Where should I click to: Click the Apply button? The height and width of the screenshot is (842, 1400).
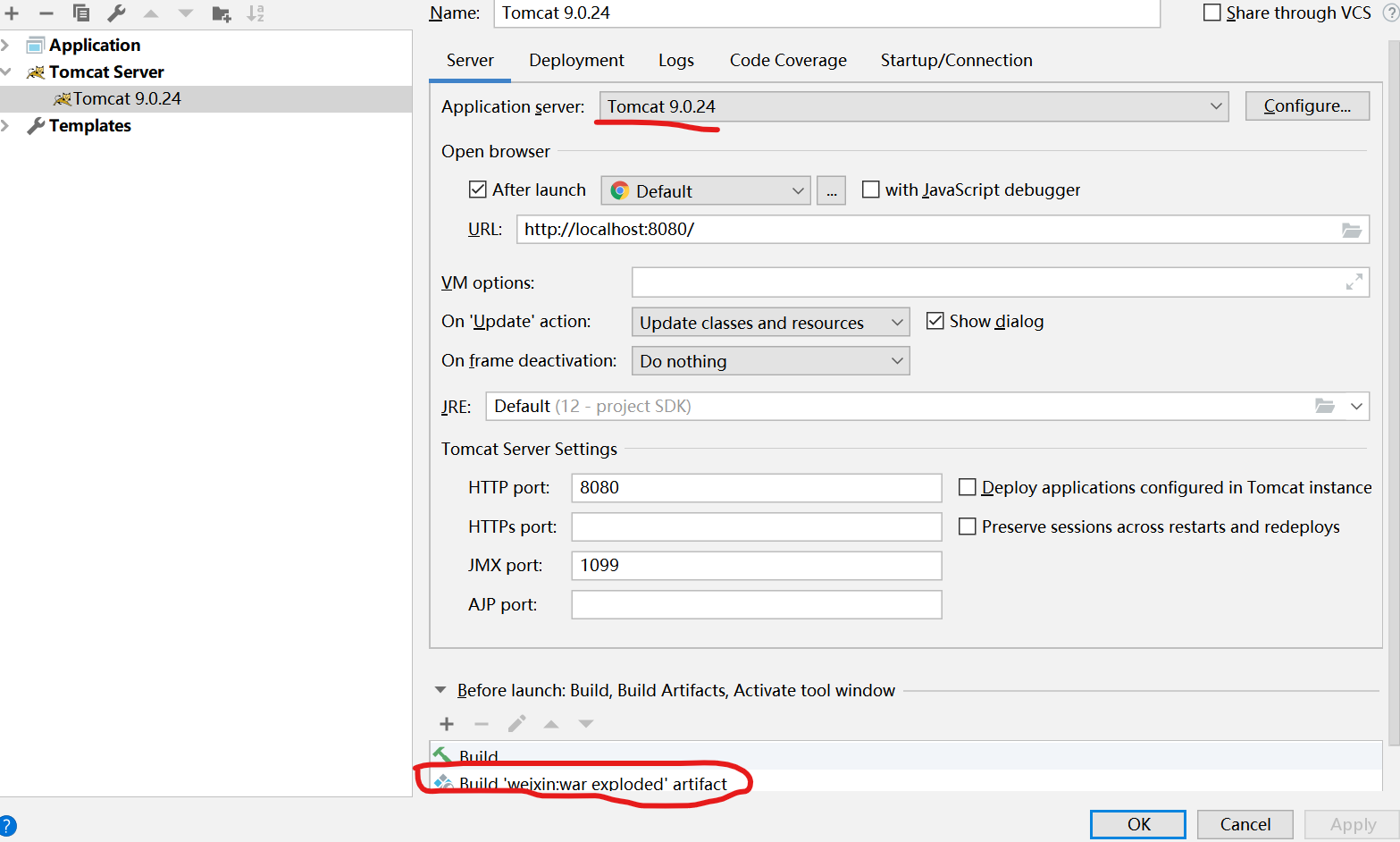pyautogui.click(x=1353, y=824)
